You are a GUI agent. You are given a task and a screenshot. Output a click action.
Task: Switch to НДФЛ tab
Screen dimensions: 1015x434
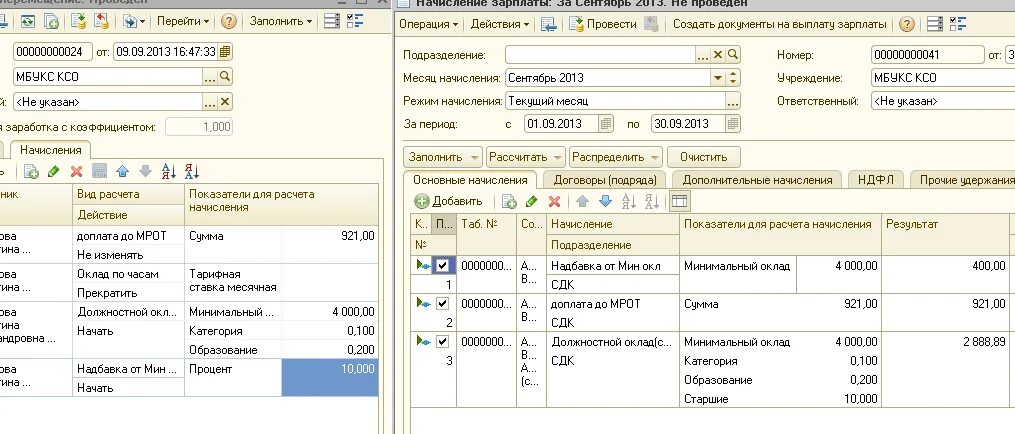point(875,180)
